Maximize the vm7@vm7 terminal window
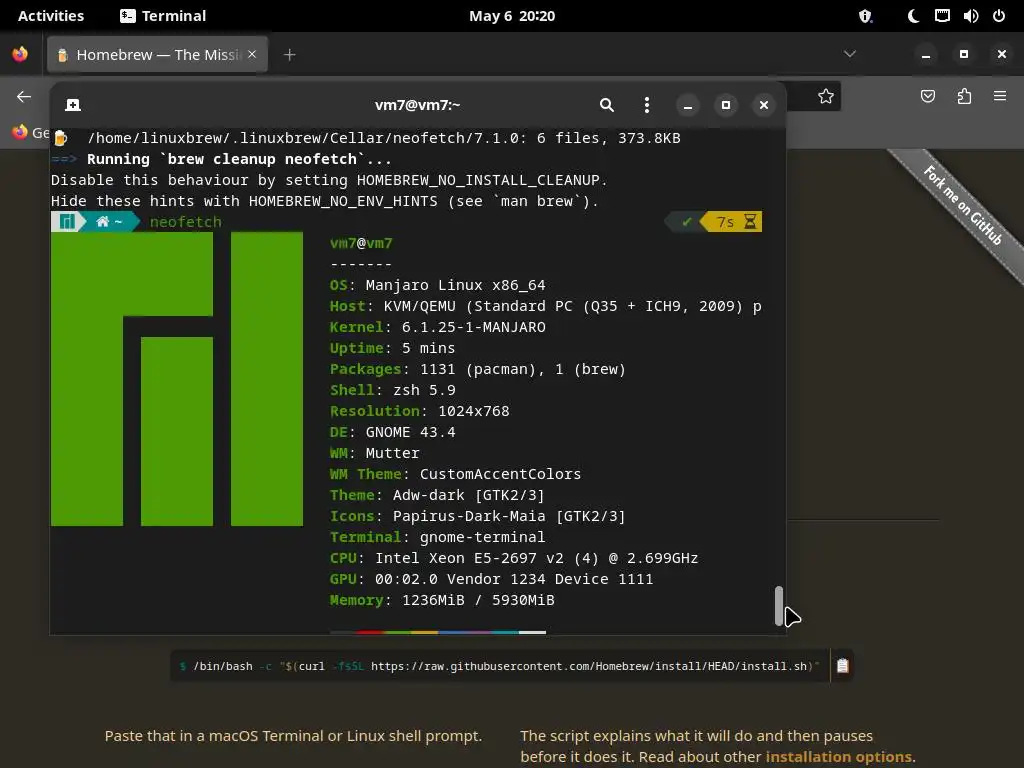1024x768 pixels. click(x=726, y=105)
